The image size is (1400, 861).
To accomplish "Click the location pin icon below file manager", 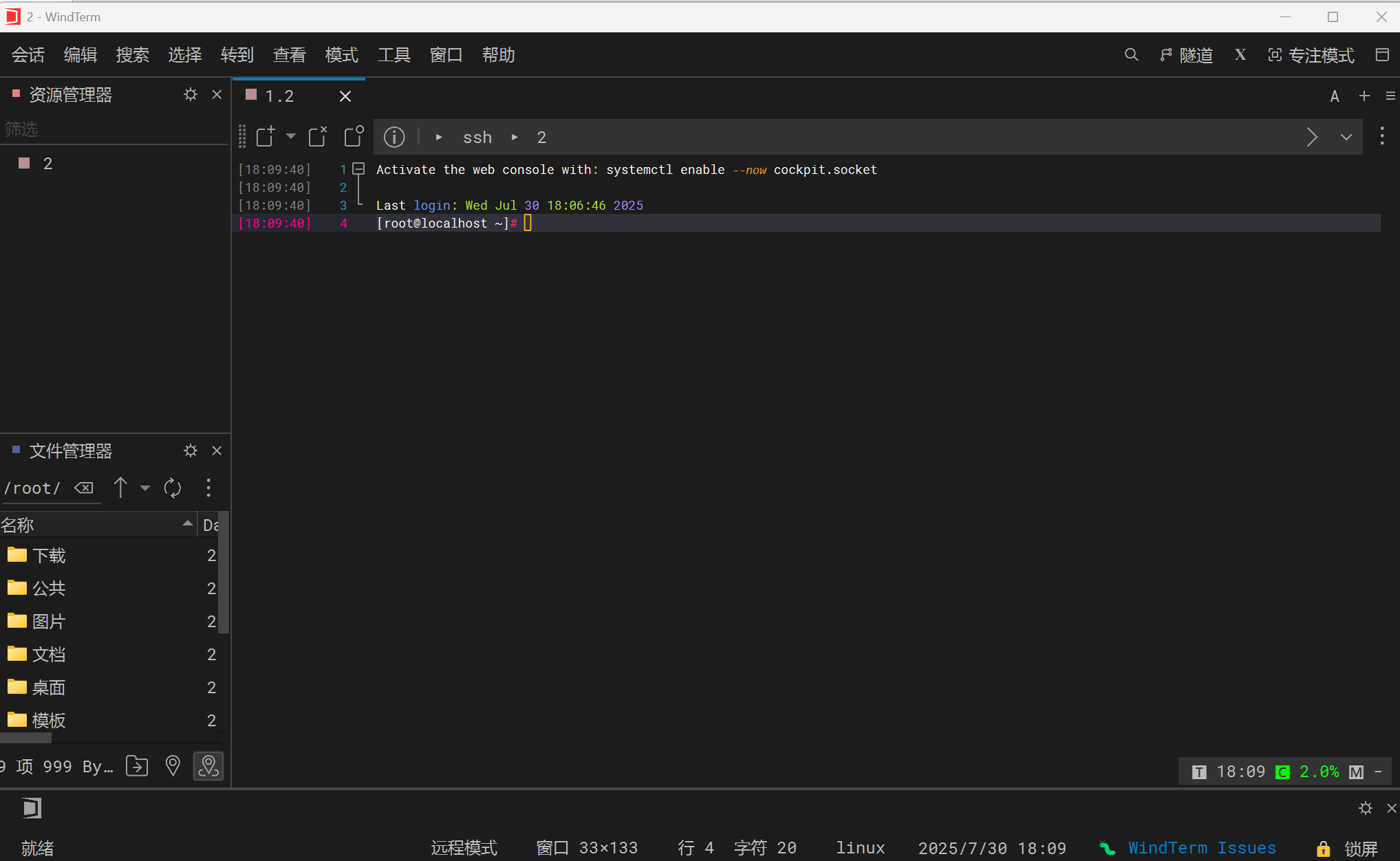I will point(173,765).
